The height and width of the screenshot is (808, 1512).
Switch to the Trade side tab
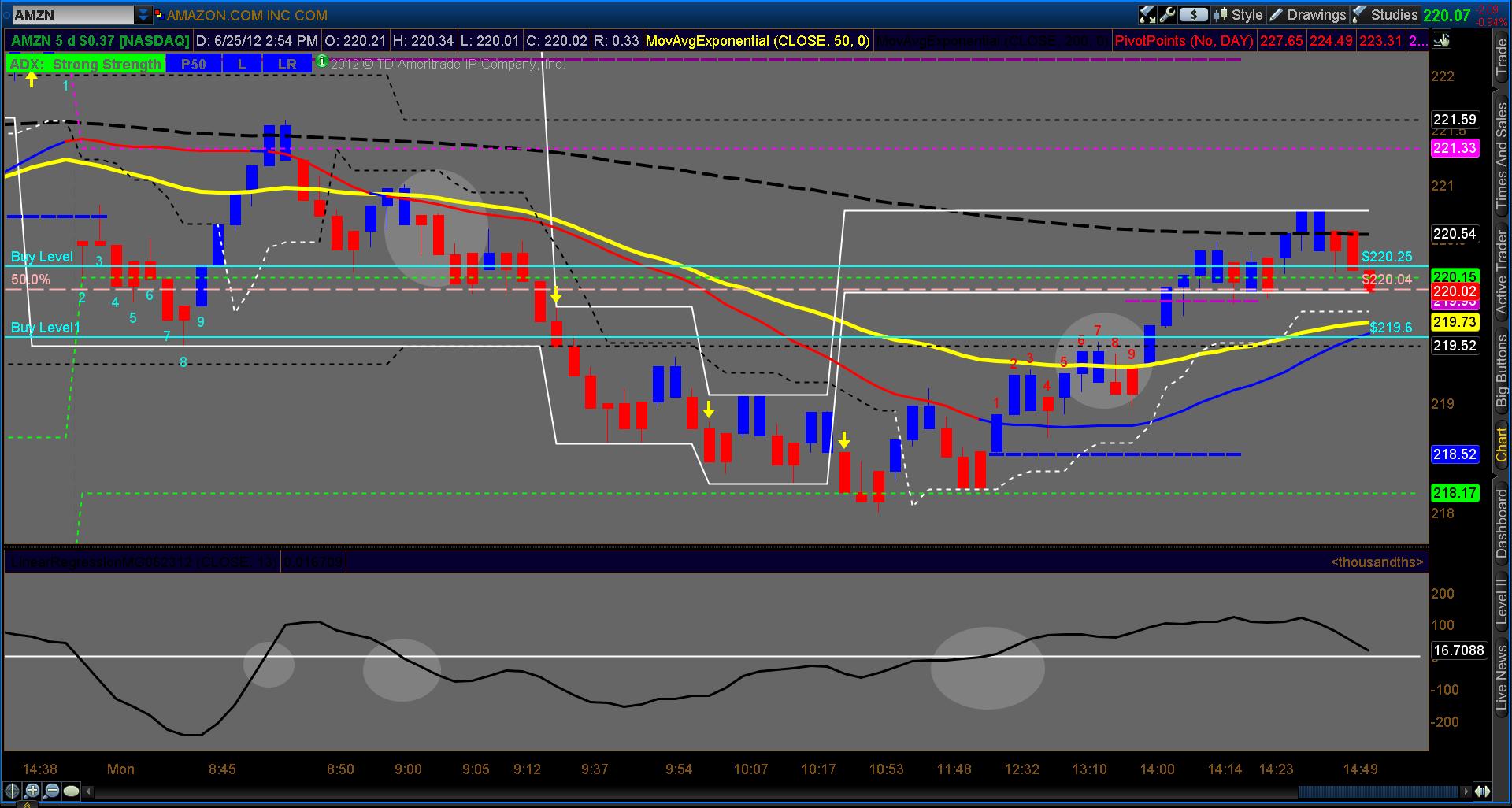click(x=1502, y=57)
